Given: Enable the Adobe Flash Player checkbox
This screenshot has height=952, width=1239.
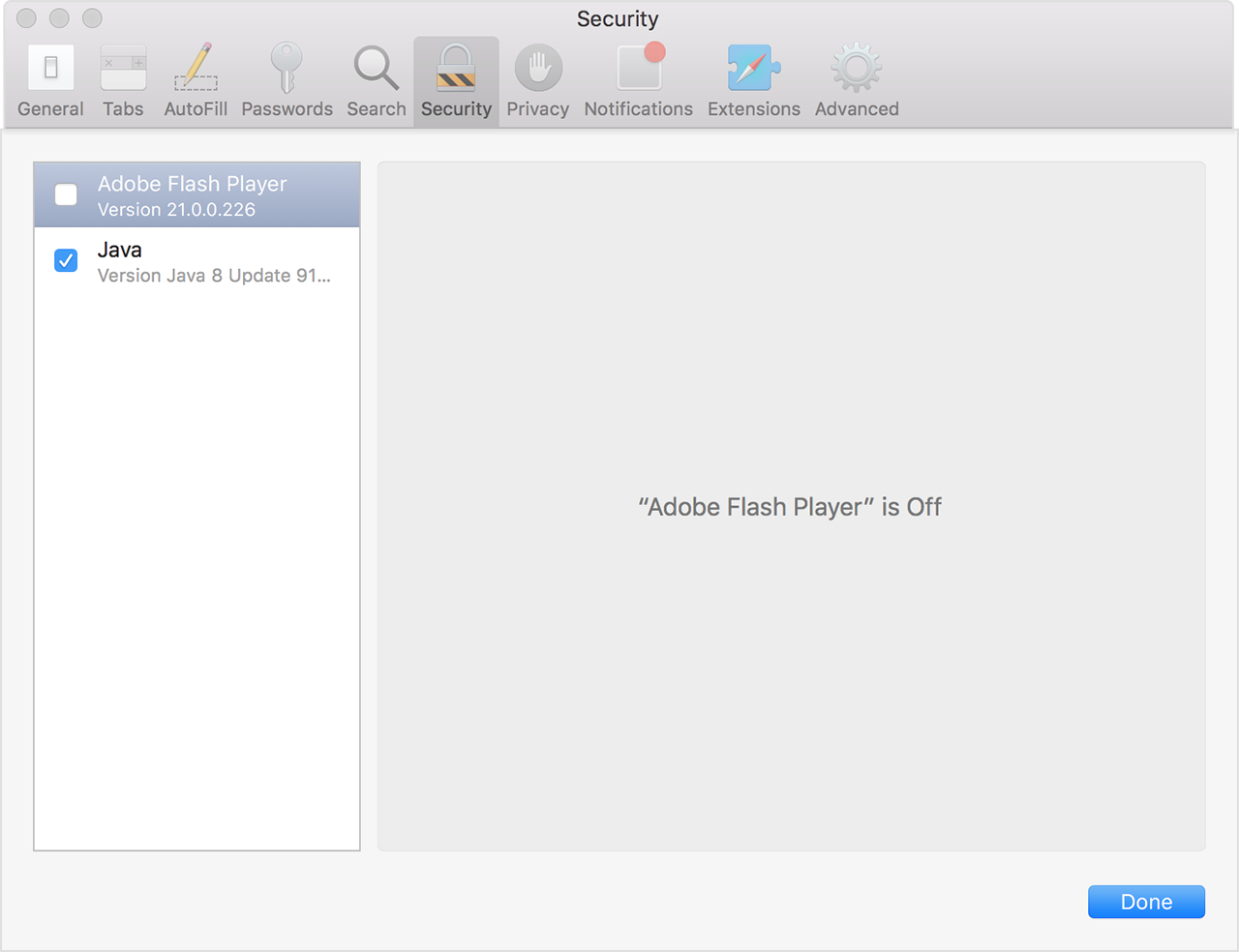Looking at the screenshot, I should coord(66,194).
